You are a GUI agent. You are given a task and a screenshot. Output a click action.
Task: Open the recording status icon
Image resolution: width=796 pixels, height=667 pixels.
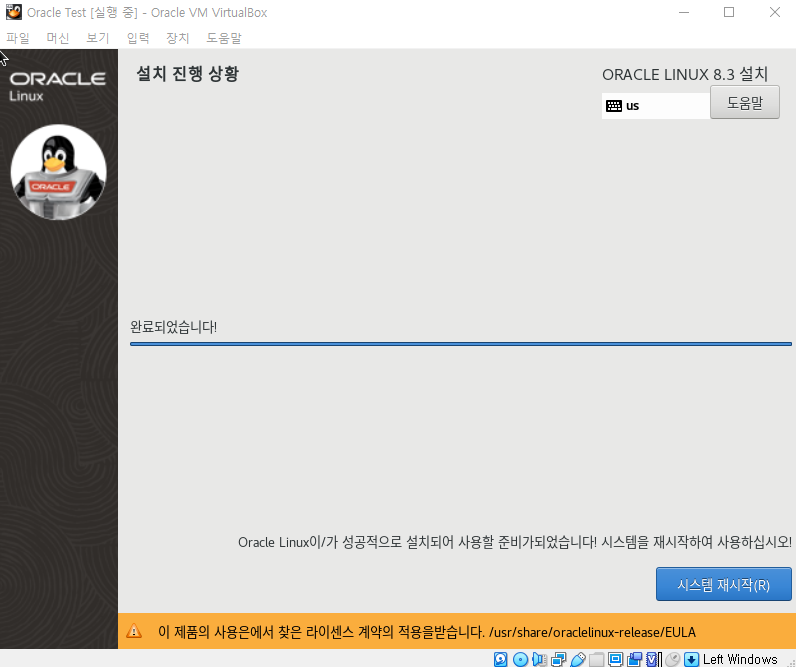(x=635, y=659)
